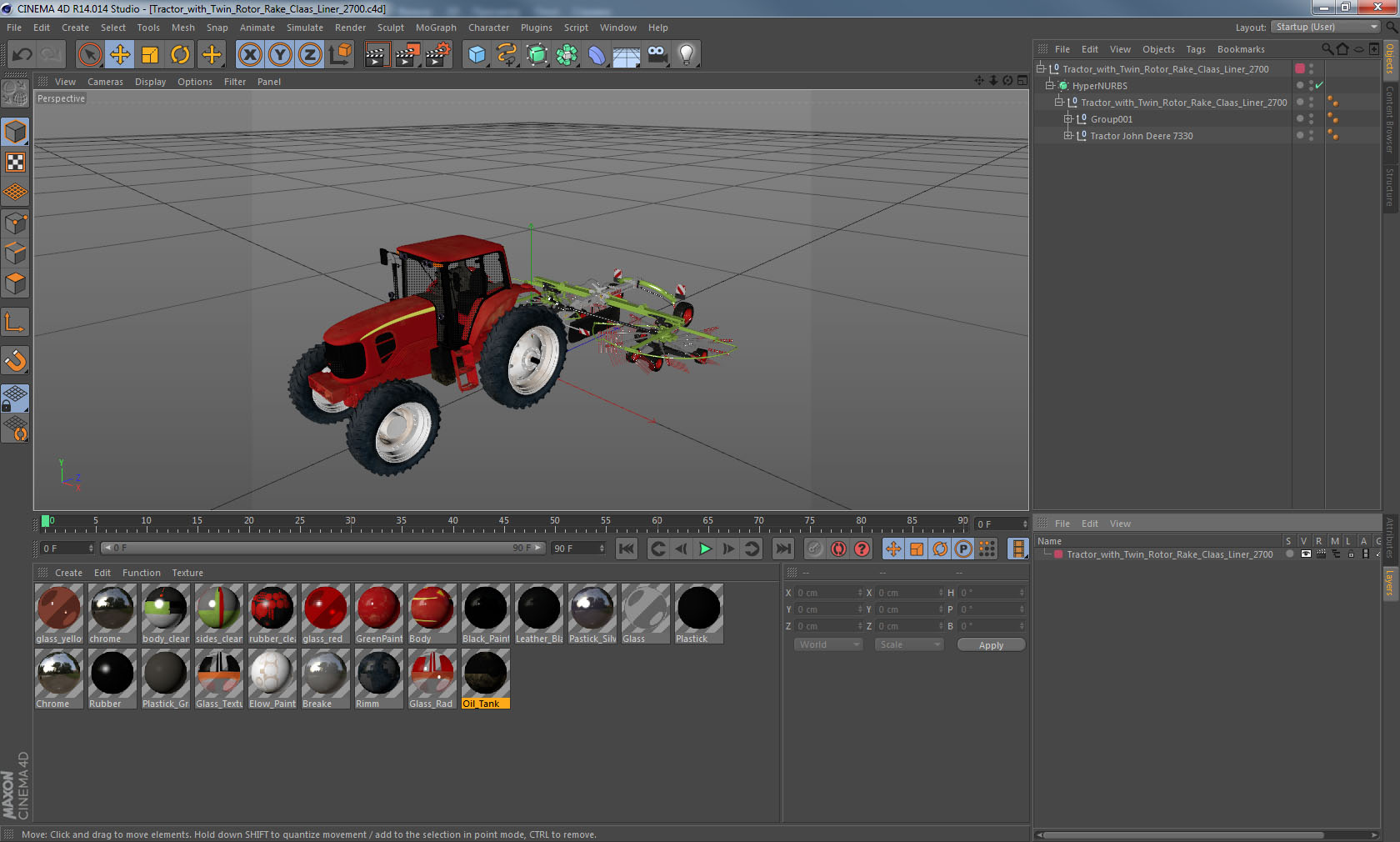Viewport: 1400px width, 842px height.
Task: Switch to Polygons mode
Action: click(15, 283)
